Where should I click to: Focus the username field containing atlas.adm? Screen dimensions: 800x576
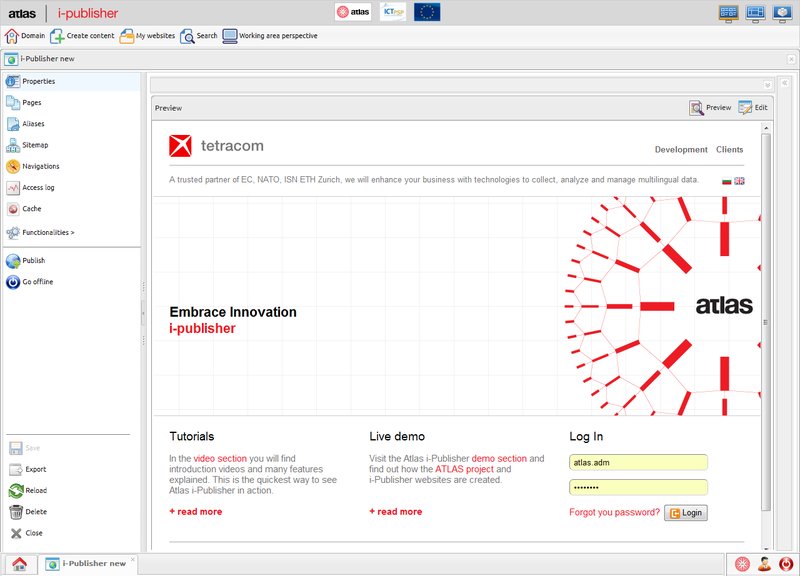pyautogui.click(x=638, y=463)
